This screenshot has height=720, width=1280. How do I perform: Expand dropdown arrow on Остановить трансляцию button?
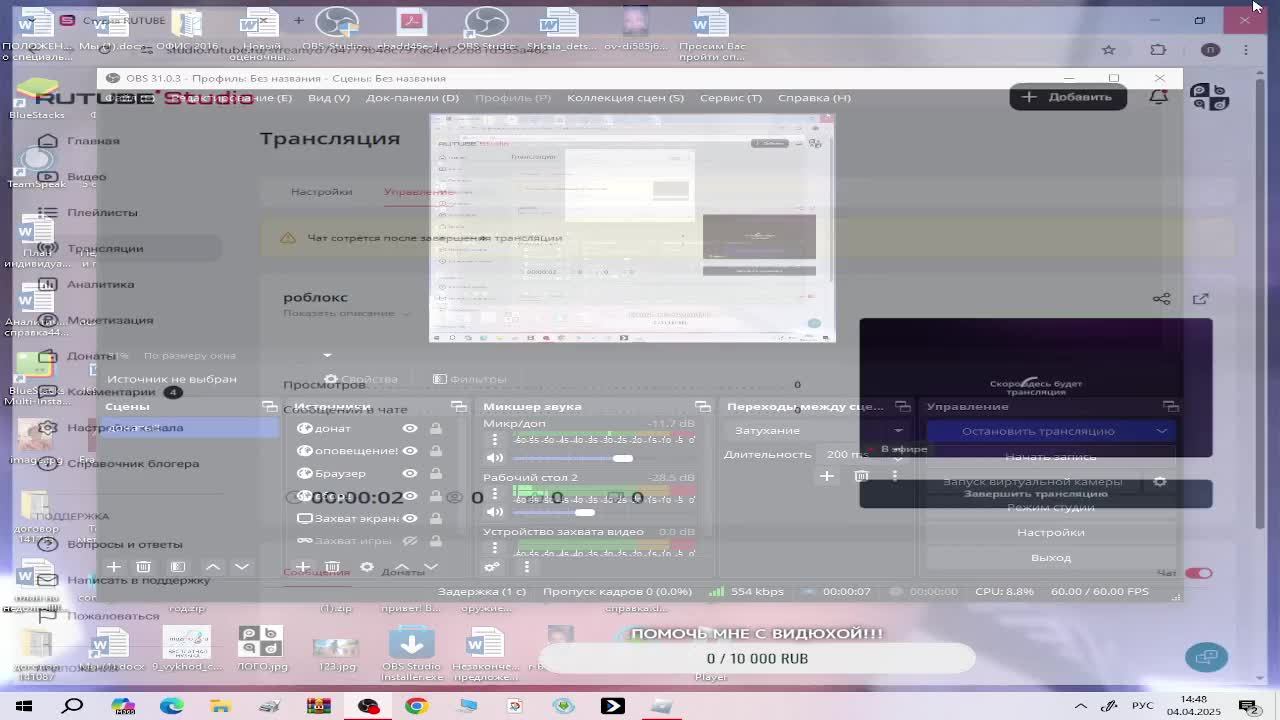1162,431
